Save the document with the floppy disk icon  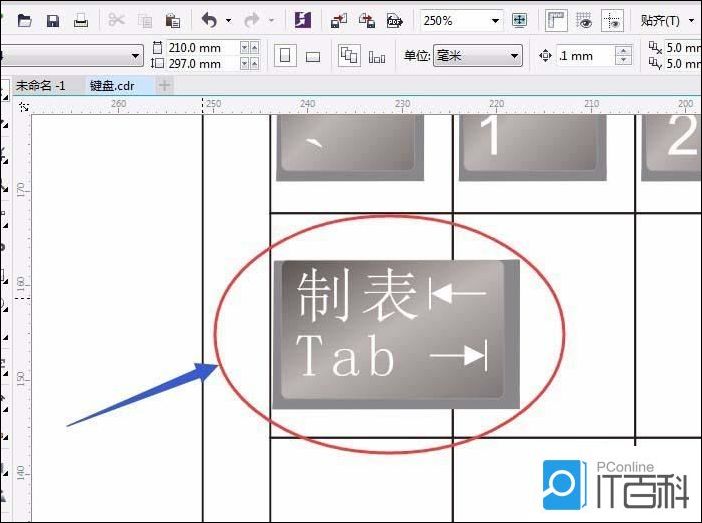[x=53, y=21]
